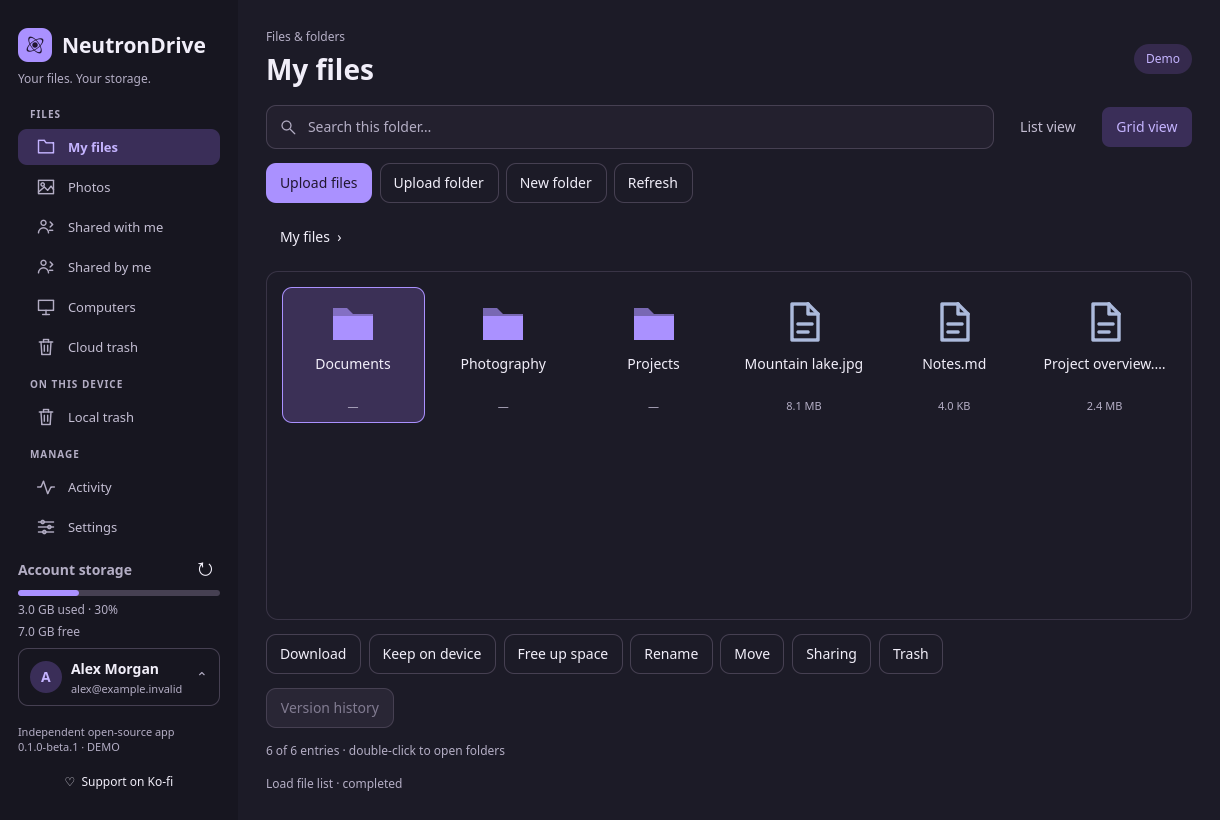Screen dimensions: 1220x820
Task: Go to Shared by me
Action: click(119, 267)
